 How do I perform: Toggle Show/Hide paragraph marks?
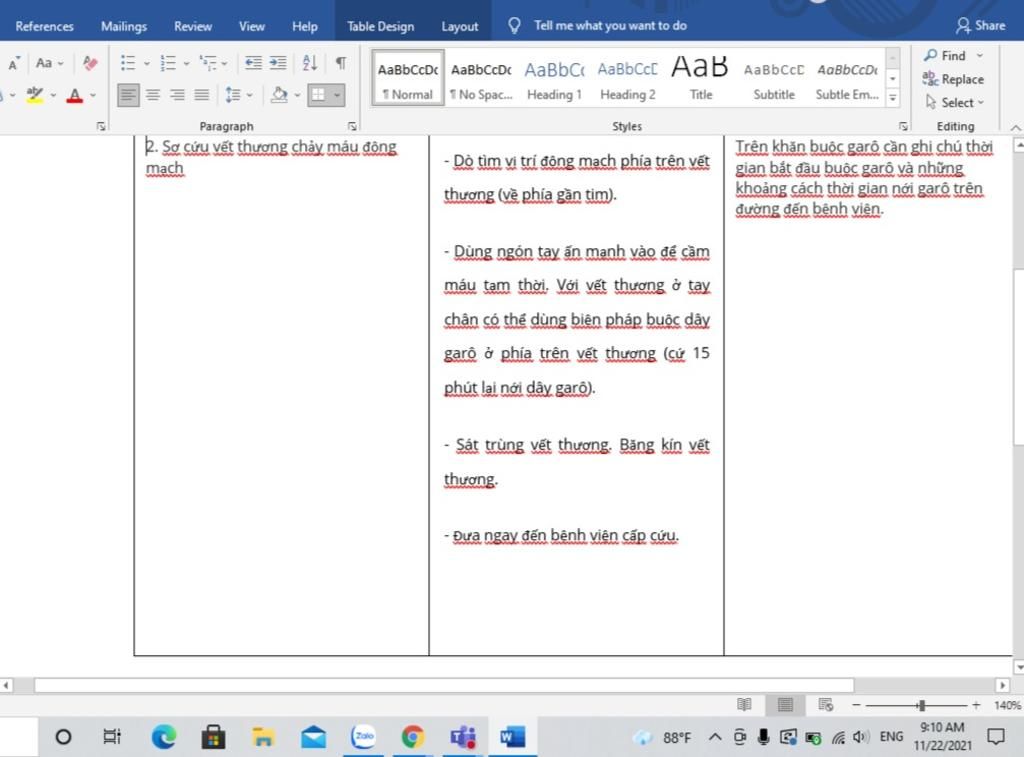tap(340, 63)
